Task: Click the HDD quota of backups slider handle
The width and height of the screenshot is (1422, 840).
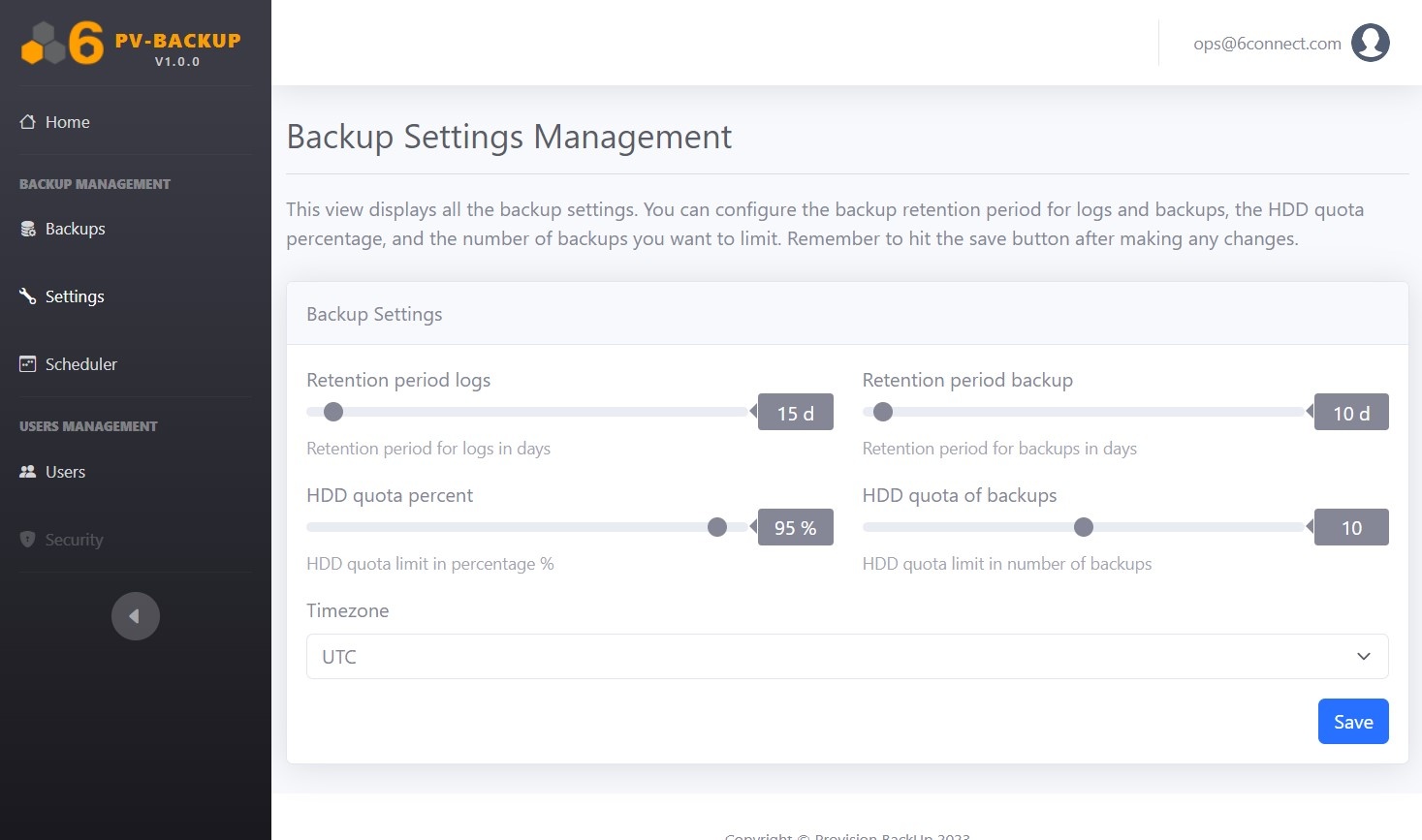Action: pyautogui.click(x=1084, y=527)
